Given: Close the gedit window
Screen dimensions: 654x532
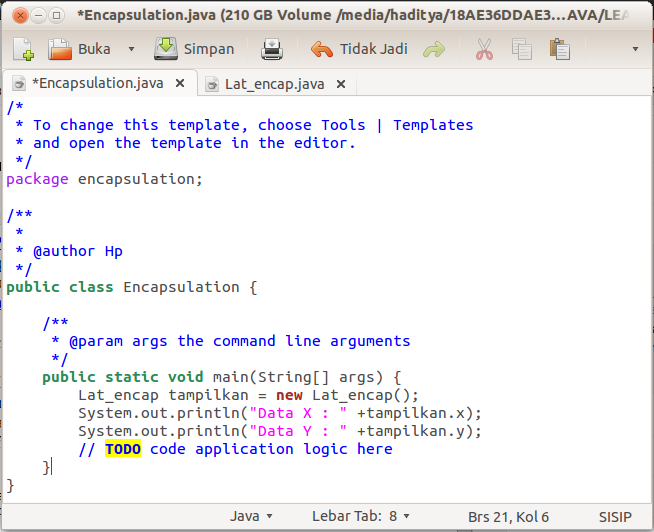Looking at the screenshot, I should (x=20, y=16).
